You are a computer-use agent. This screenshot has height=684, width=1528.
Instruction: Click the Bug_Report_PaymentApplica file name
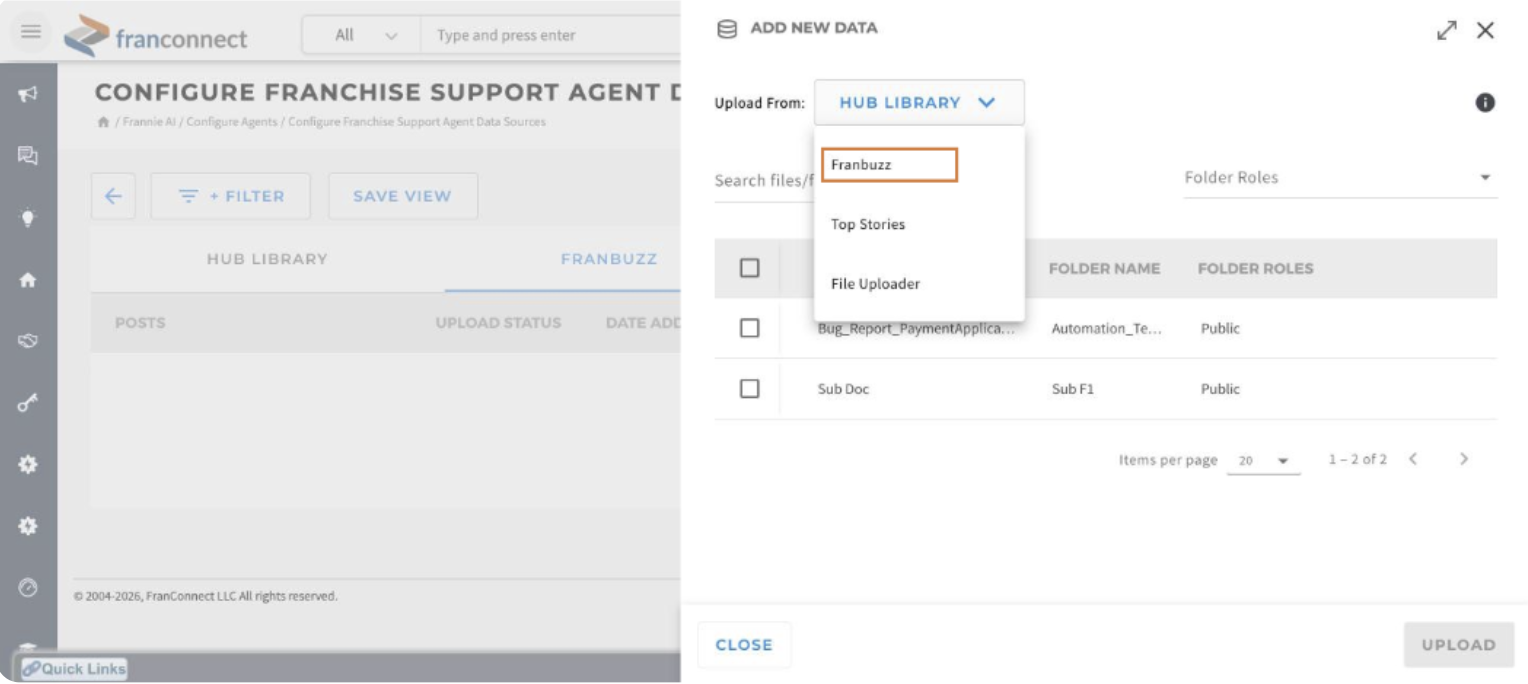pos(916,329)
